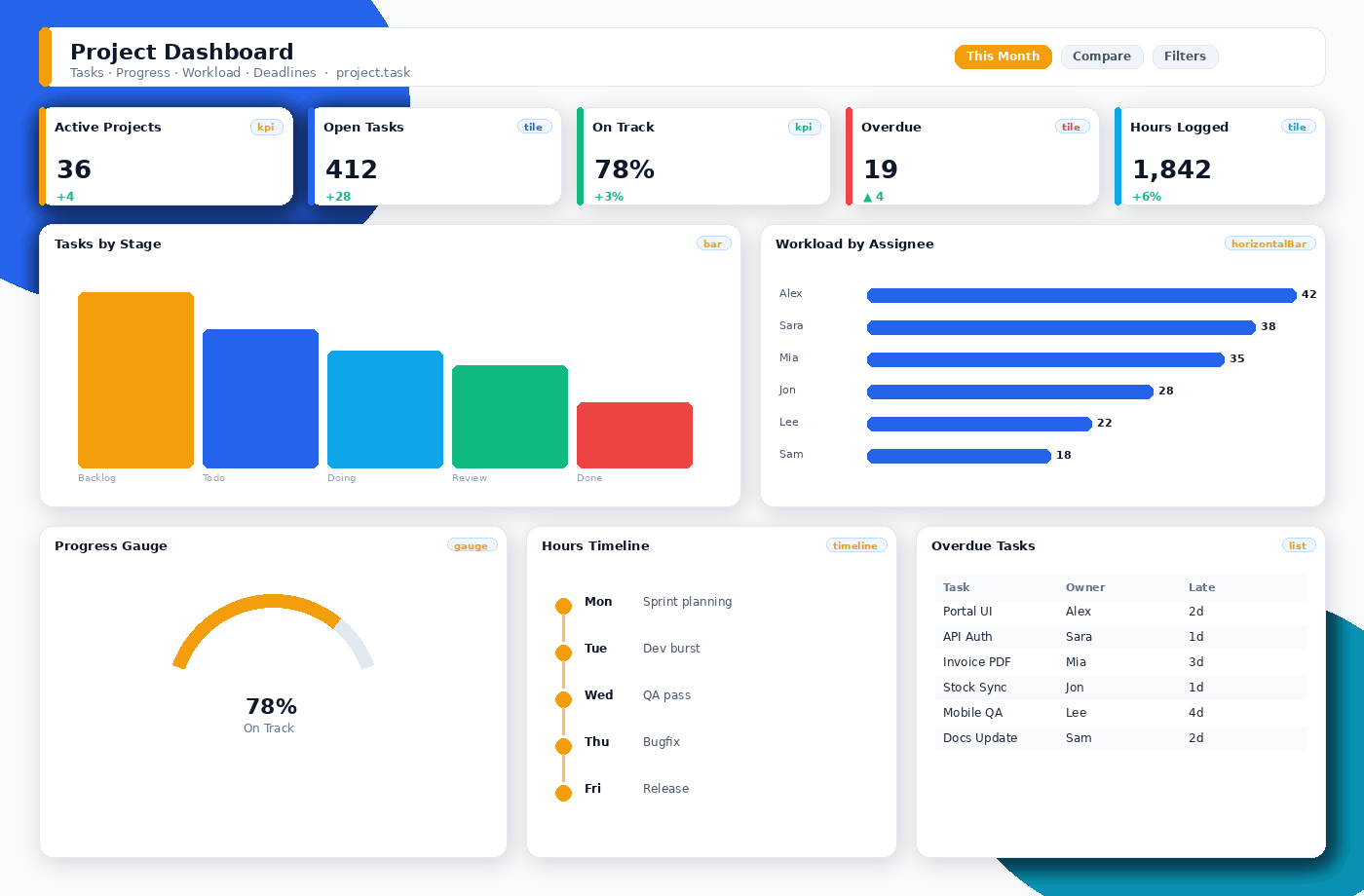Click Mia's workload bar

click(x=1045, y=359)
